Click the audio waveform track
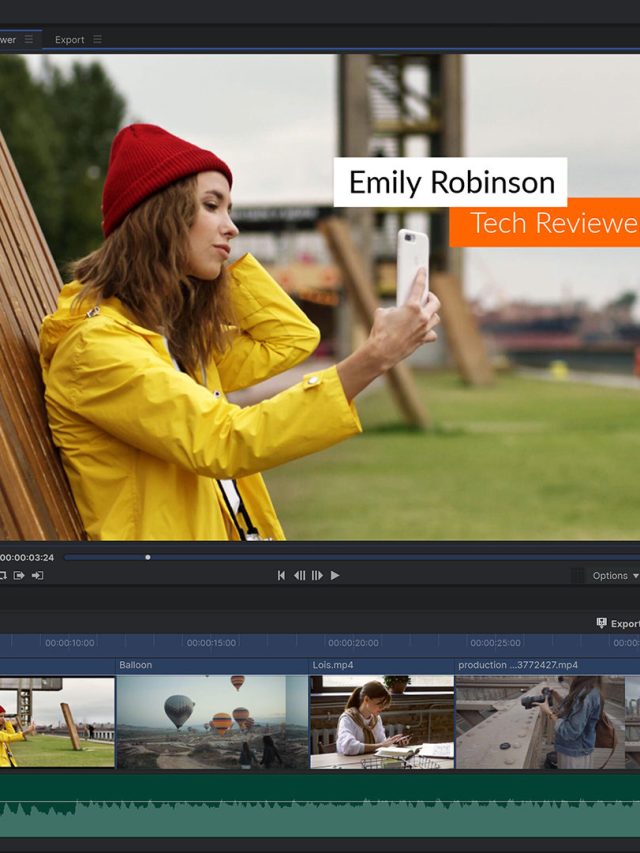 point(320,805)
